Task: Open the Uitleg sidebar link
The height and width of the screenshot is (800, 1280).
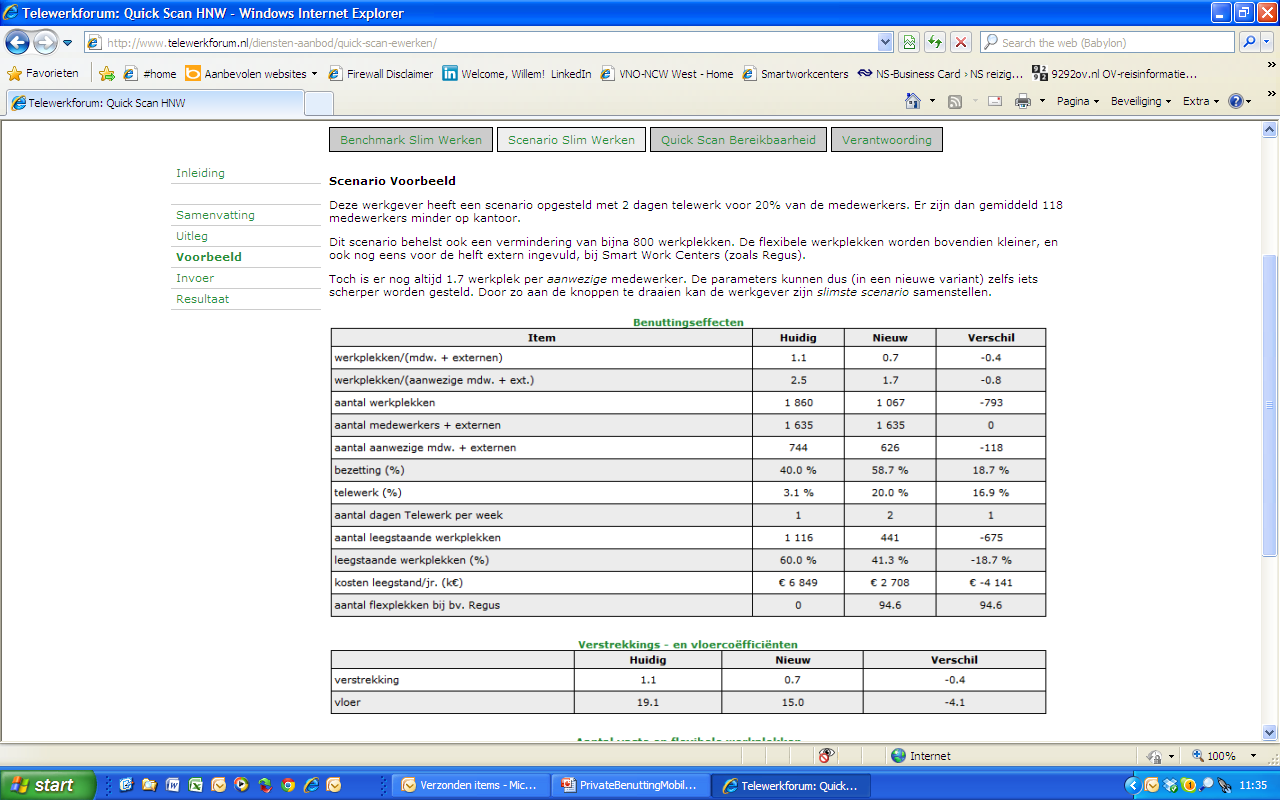Action: pyautogui.click(x=192, y=236)
